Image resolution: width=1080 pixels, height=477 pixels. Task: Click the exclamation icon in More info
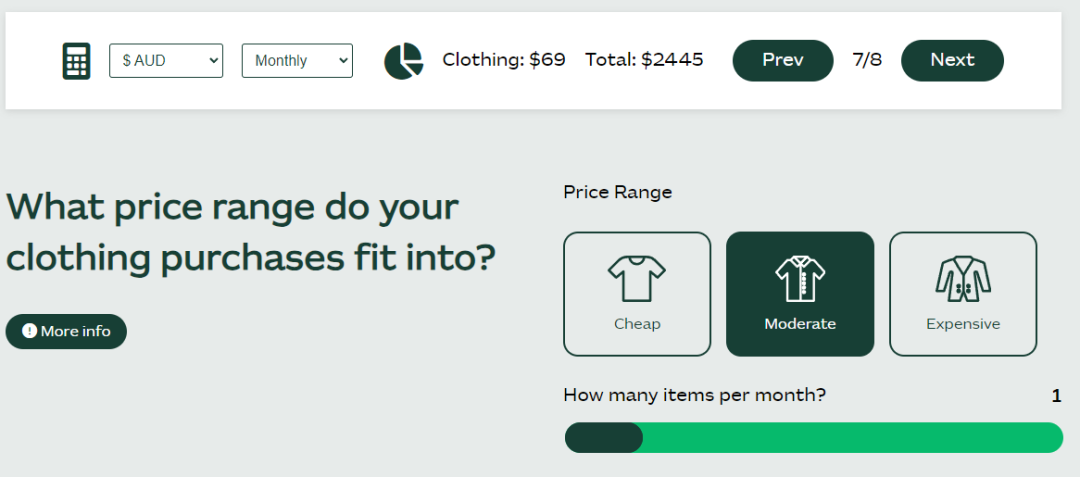(x=29, y=331)
